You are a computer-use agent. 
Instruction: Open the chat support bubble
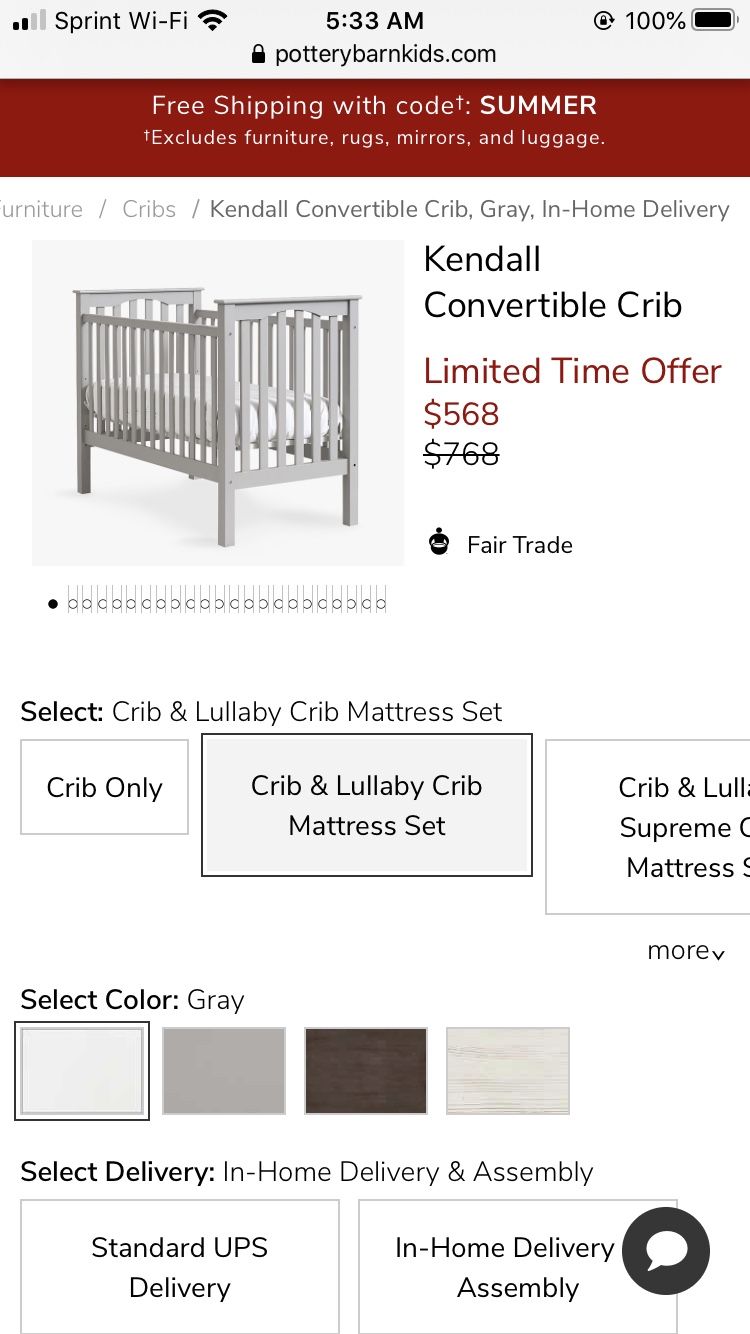664,1252
